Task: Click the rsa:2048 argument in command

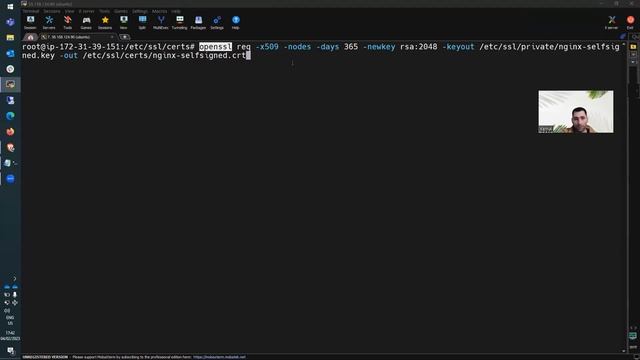Action: click(418, 47)
